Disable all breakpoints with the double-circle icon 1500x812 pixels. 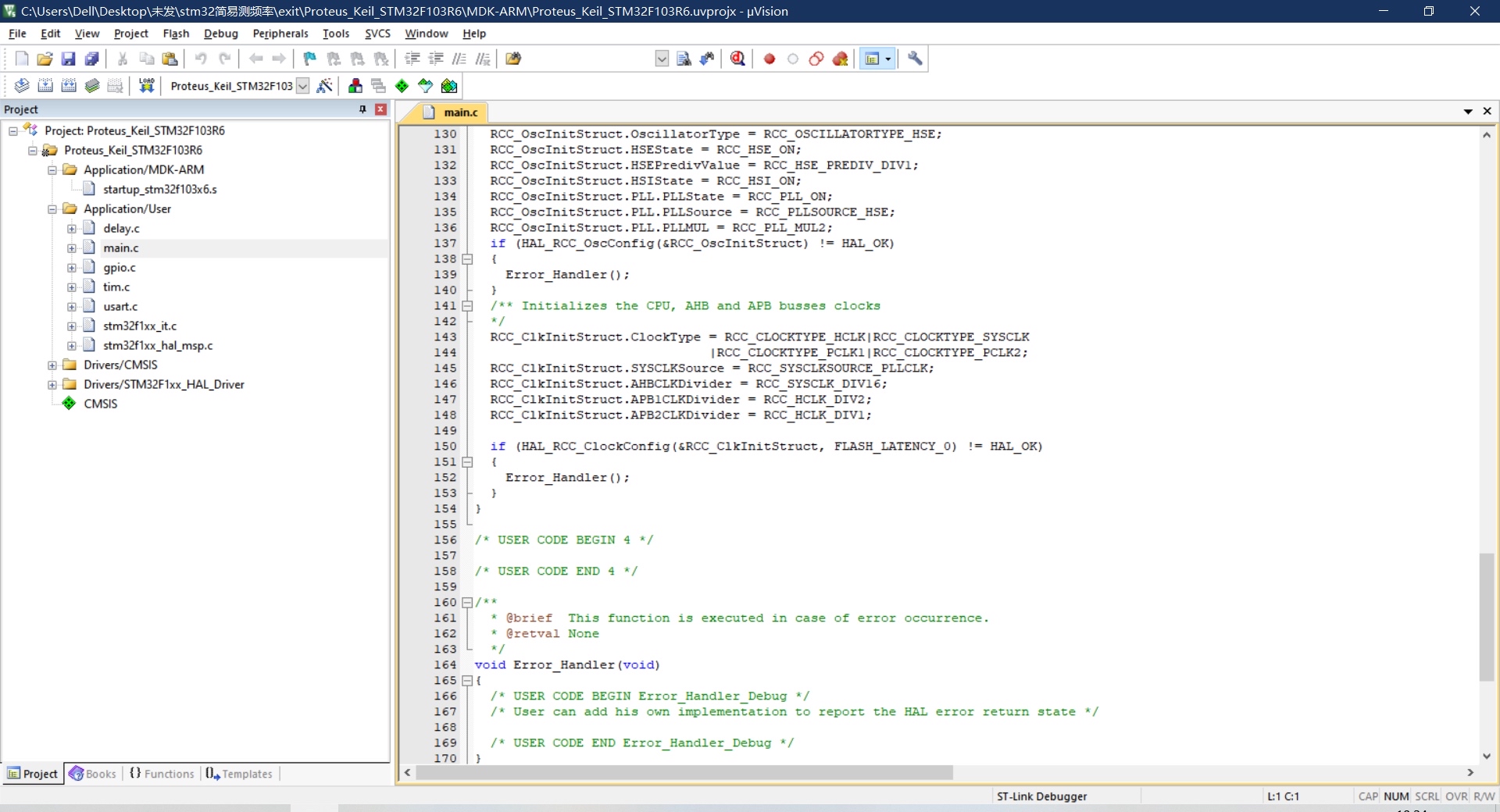tap(816, 59)
